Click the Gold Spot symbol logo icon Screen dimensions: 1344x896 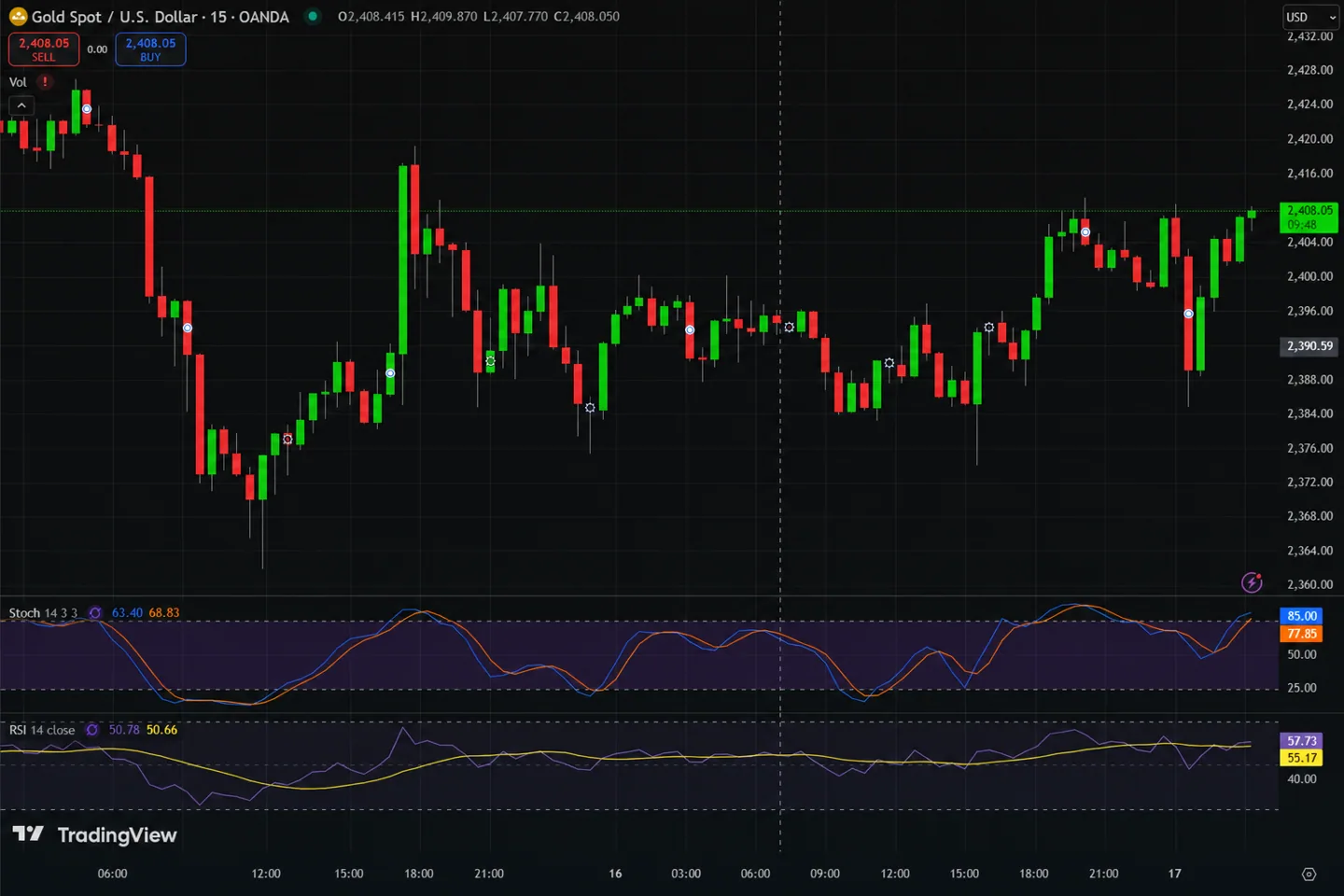pyautogui.click(x=18, y=16)
